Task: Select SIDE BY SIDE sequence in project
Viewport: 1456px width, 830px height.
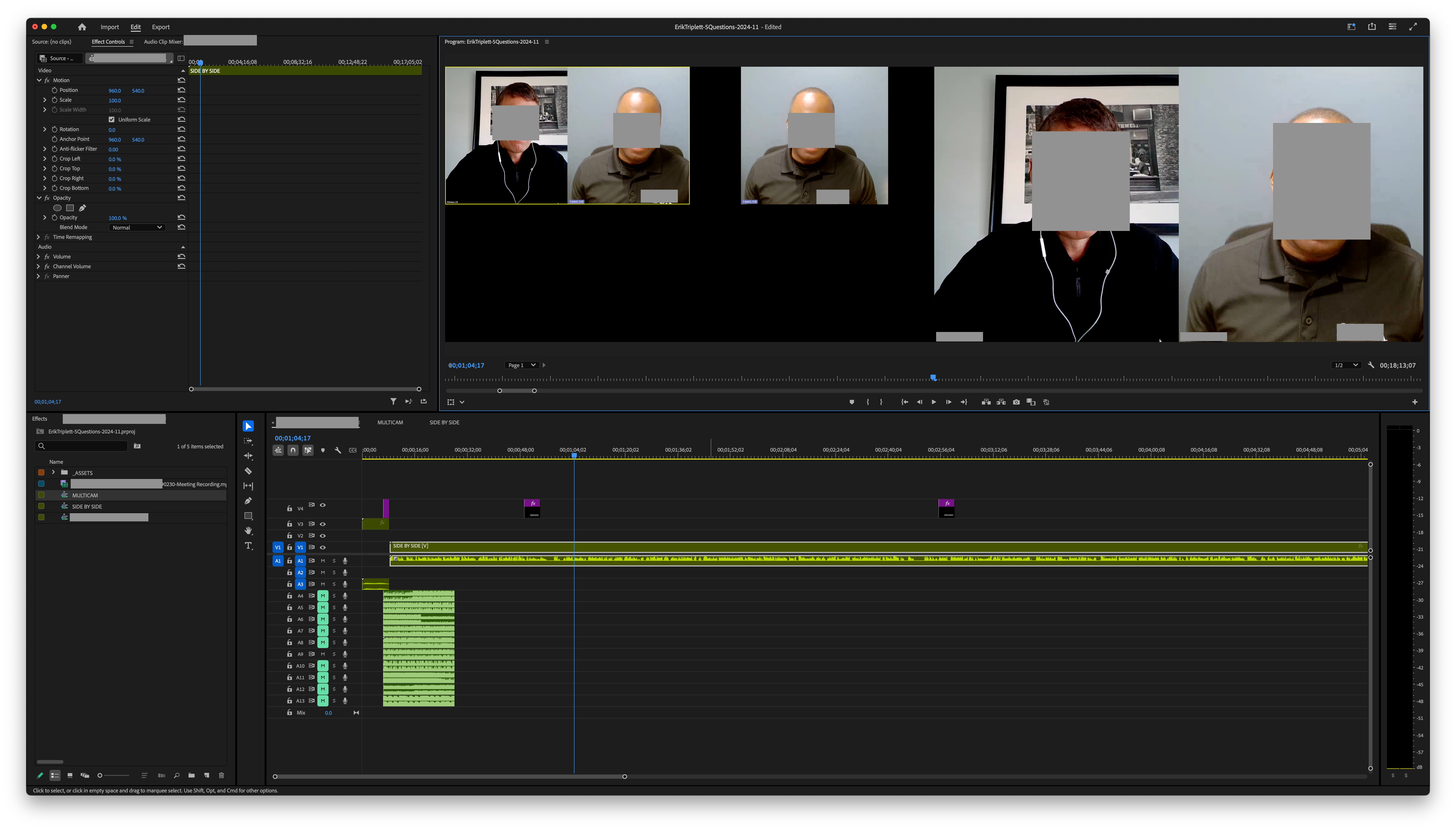Action: coord(87,506)
